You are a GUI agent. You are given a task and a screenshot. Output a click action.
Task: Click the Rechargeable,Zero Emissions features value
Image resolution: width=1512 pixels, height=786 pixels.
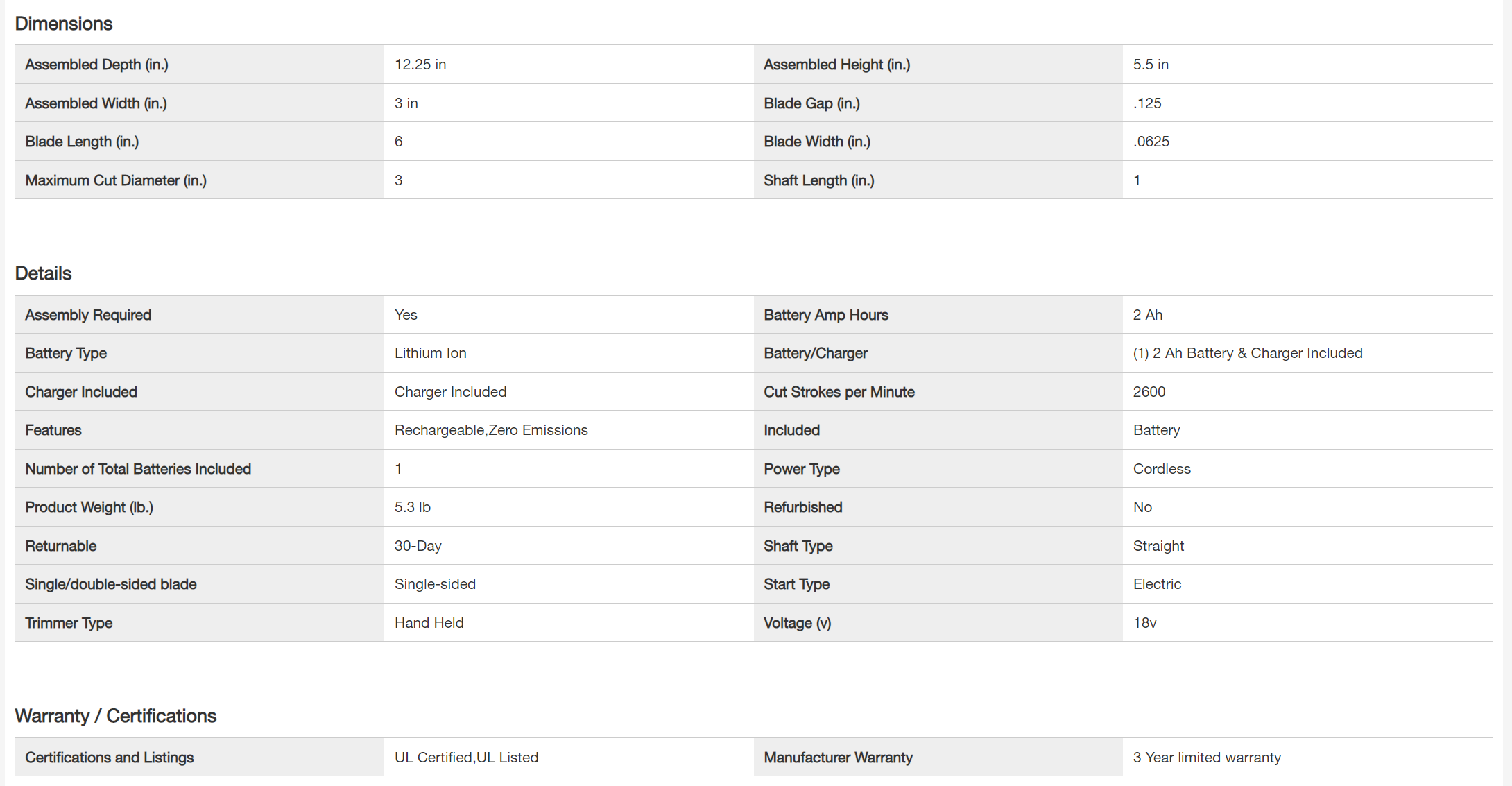coord(491,430)
